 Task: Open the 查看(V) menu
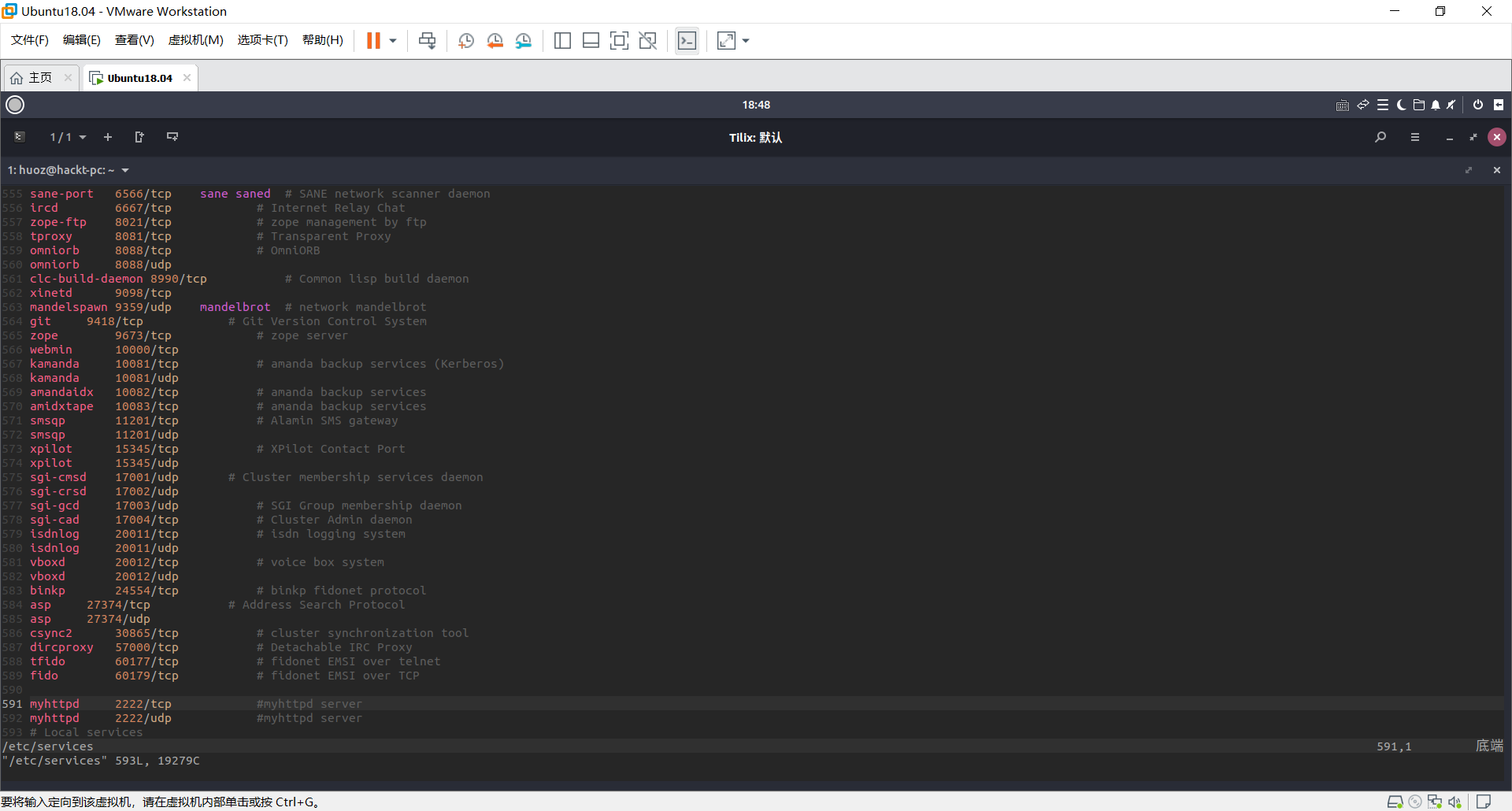click(x=135, y=40)
